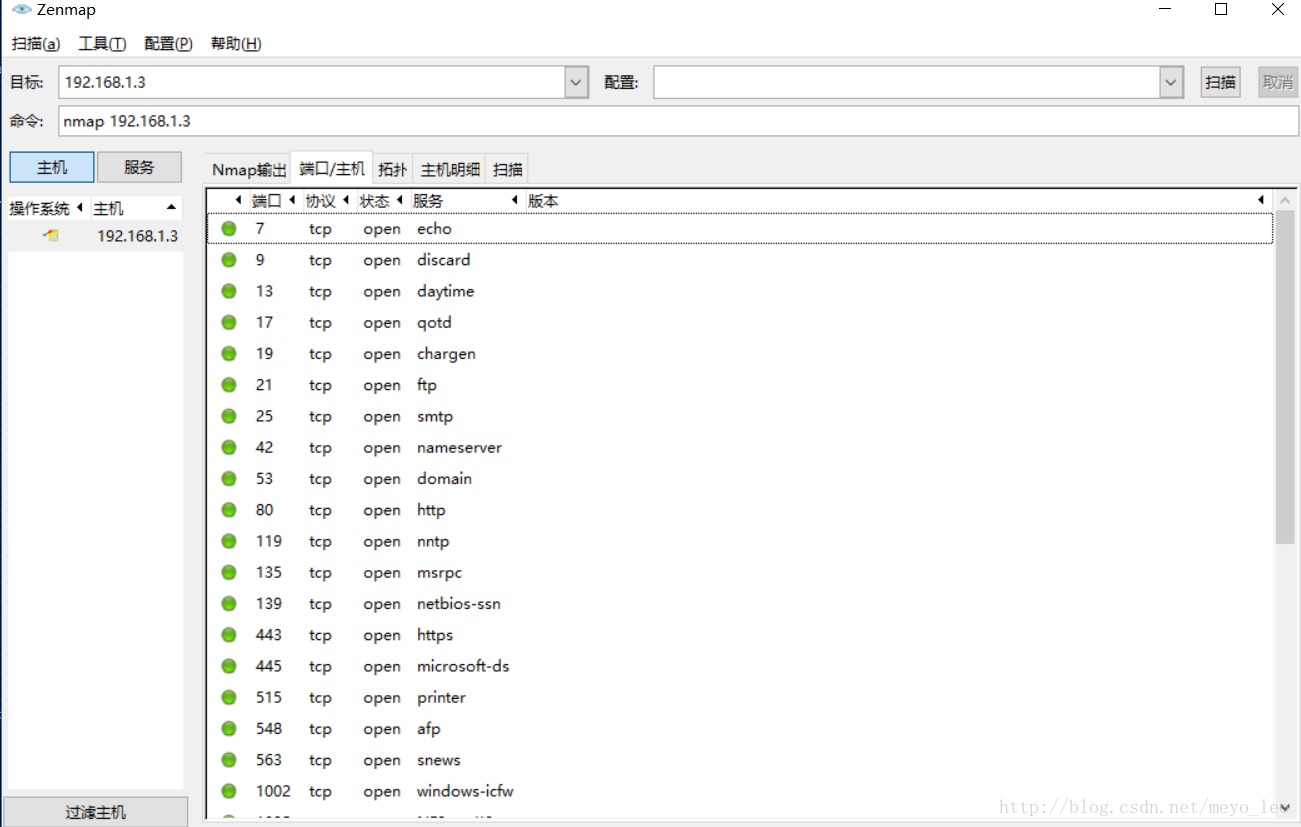Click green status icon in nameserver row

[x=229, y=447]
